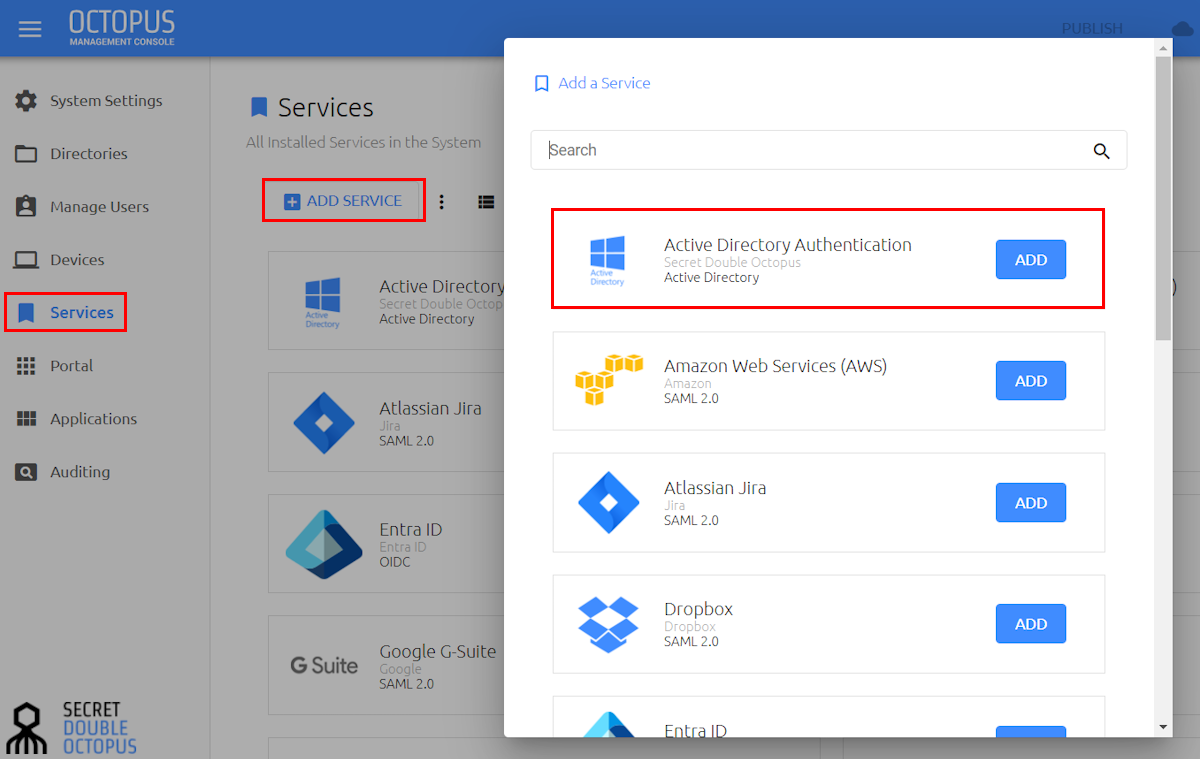Open System Settings in the sidebar
The image size is (1200, 759).
pos(106,101)
